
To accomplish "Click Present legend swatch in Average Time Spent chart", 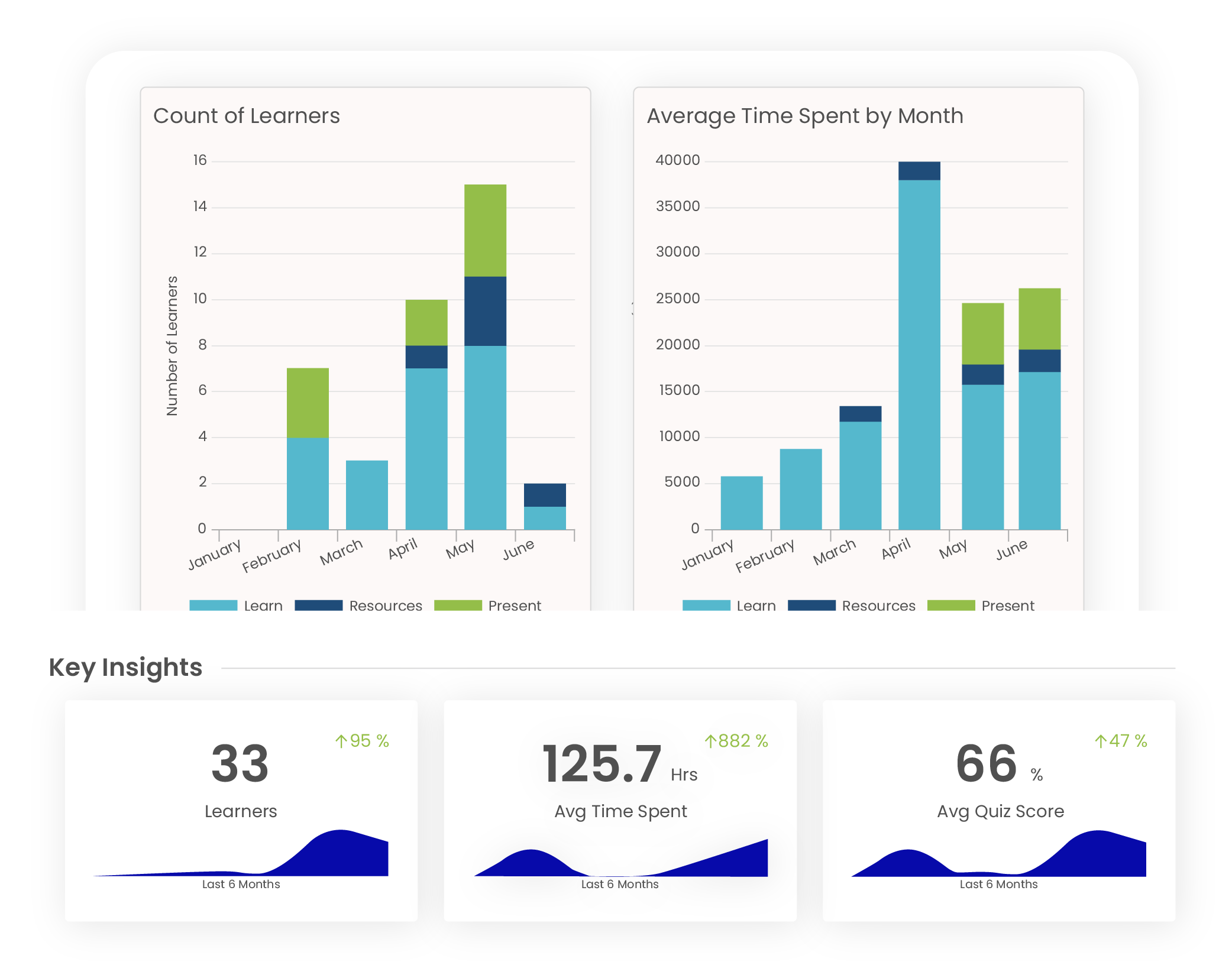I will pos(951,605).
